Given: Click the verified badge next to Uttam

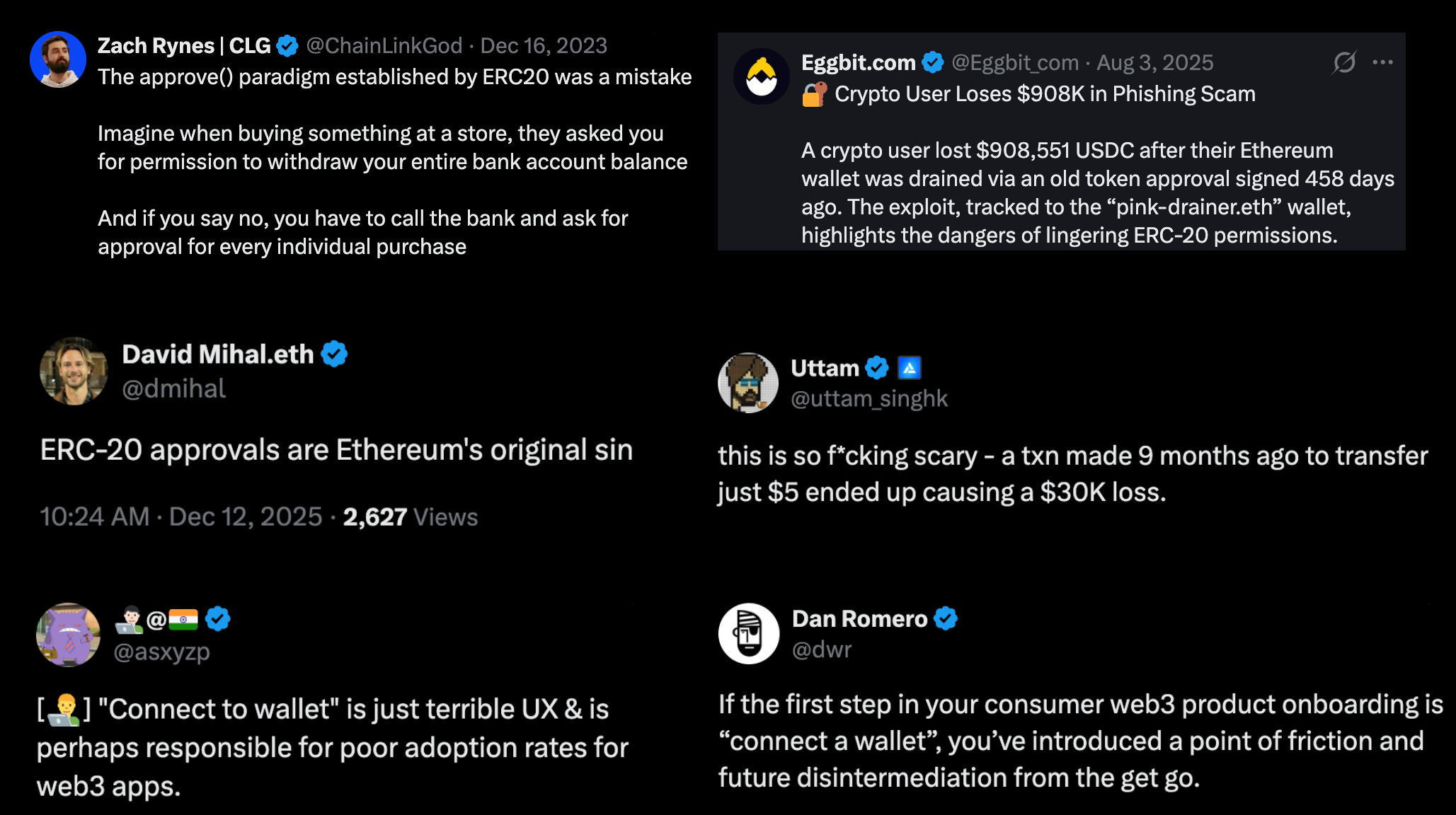Looking at the screenshot, I should tap(876, 367).
